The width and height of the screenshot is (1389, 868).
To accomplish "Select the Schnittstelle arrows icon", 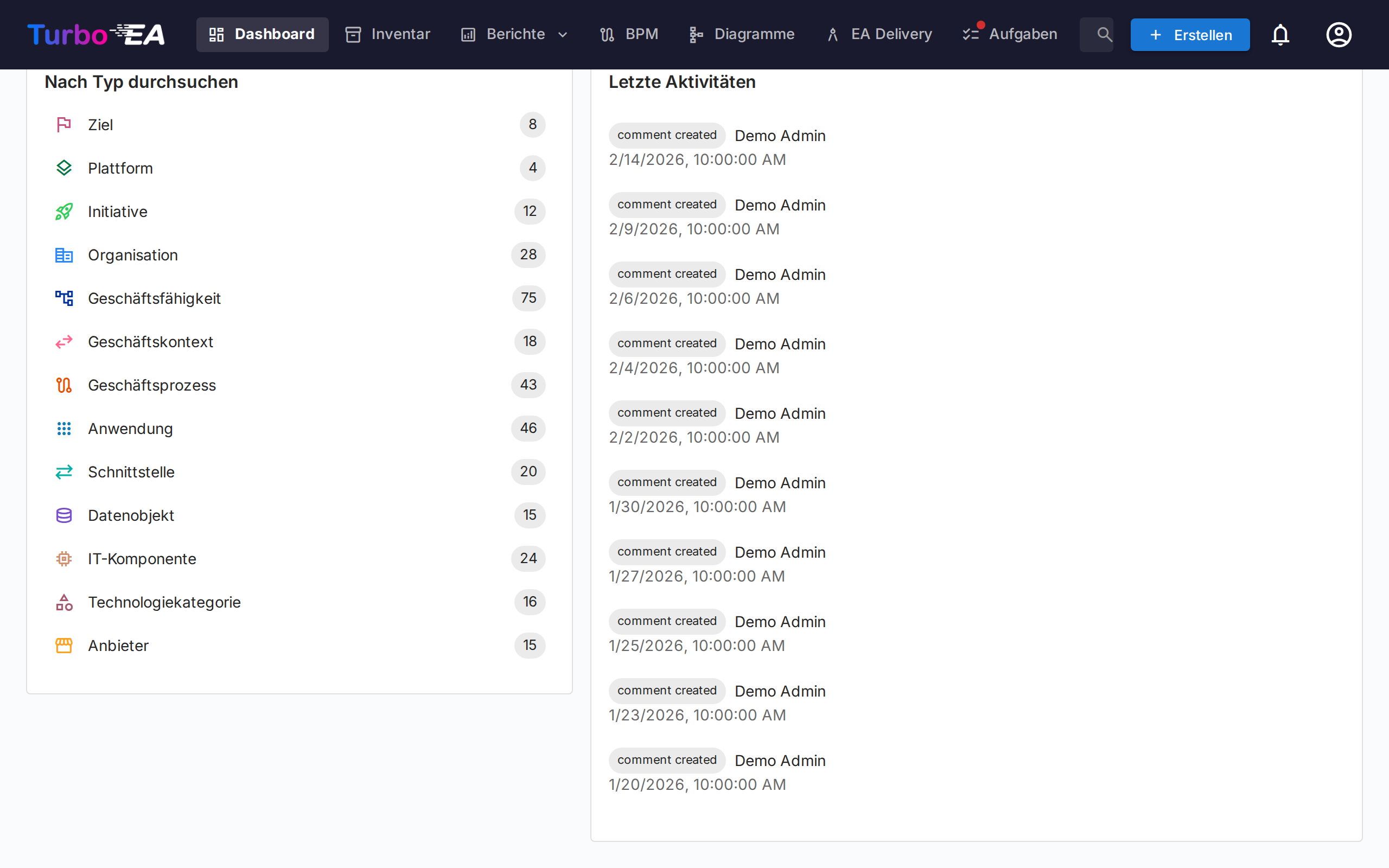I will point(63,472).
